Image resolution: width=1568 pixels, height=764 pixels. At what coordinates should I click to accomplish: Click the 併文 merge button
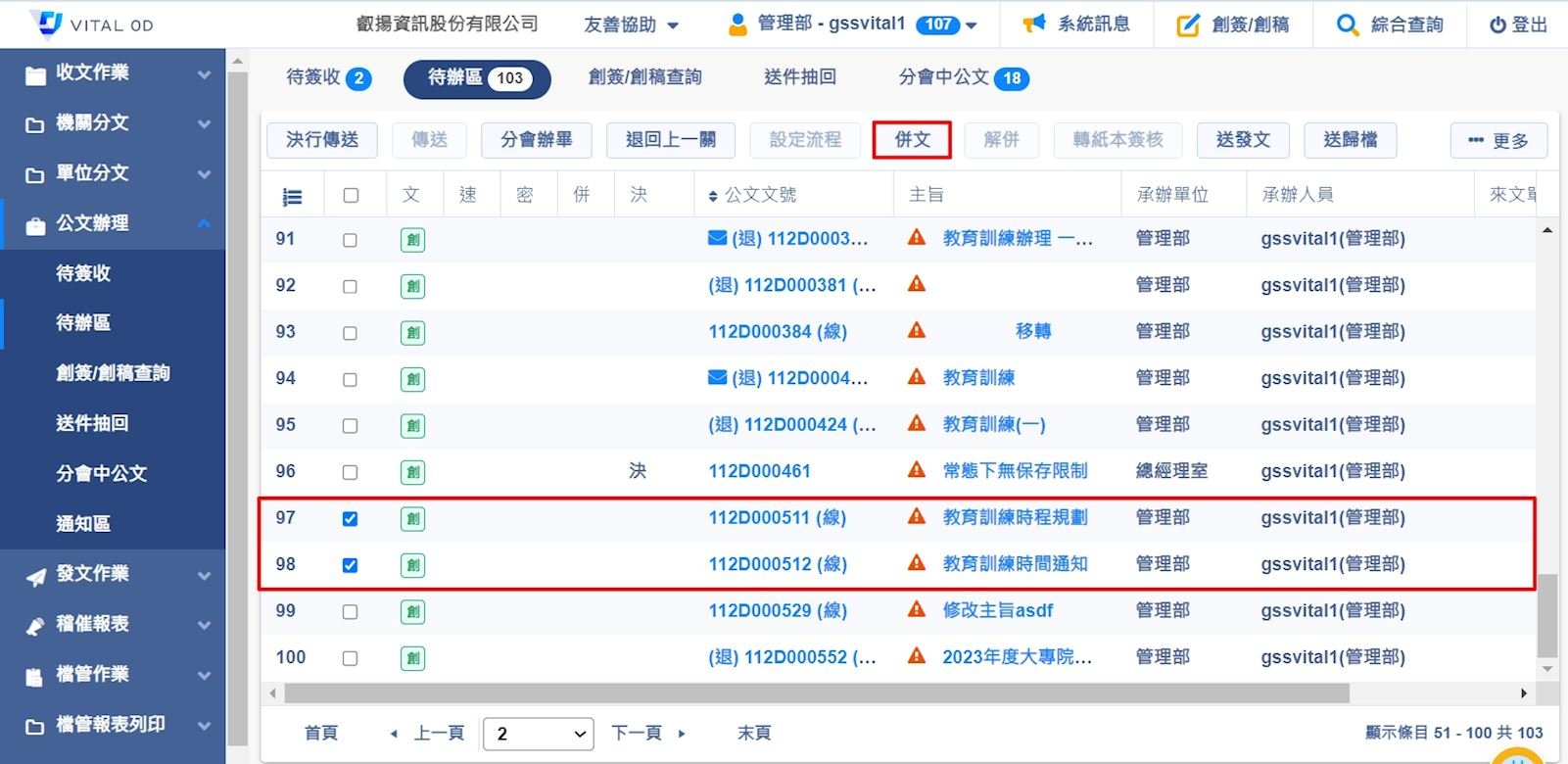(x=912, y=140)
